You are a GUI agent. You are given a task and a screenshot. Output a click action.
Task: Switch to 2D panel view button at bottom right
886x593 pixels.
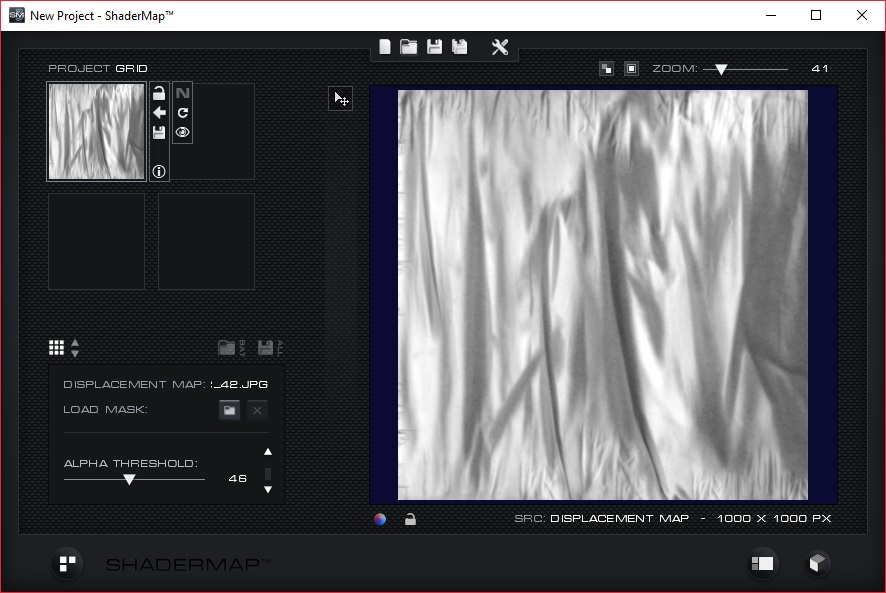762,564
